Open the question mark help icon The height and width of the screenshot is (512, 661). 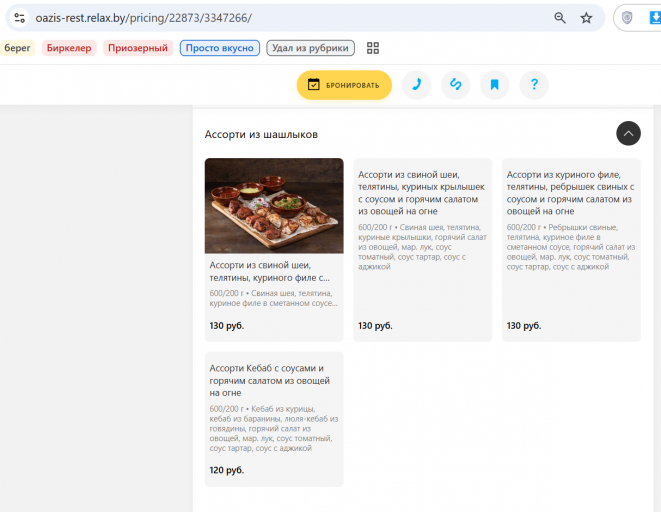[534, 85]
